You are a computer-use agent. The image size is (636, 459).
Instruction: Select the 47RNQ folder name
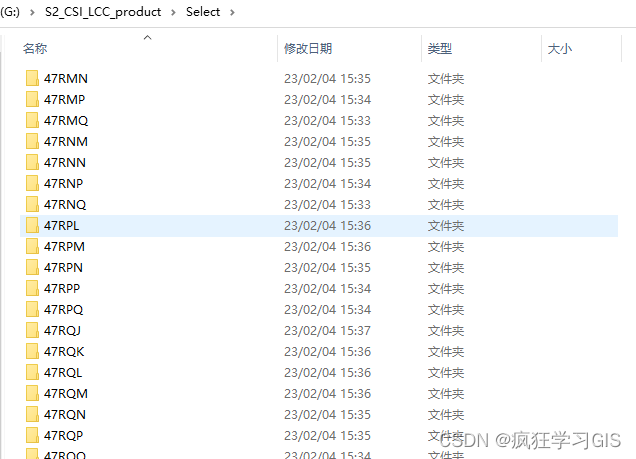[x=65, y=205]
